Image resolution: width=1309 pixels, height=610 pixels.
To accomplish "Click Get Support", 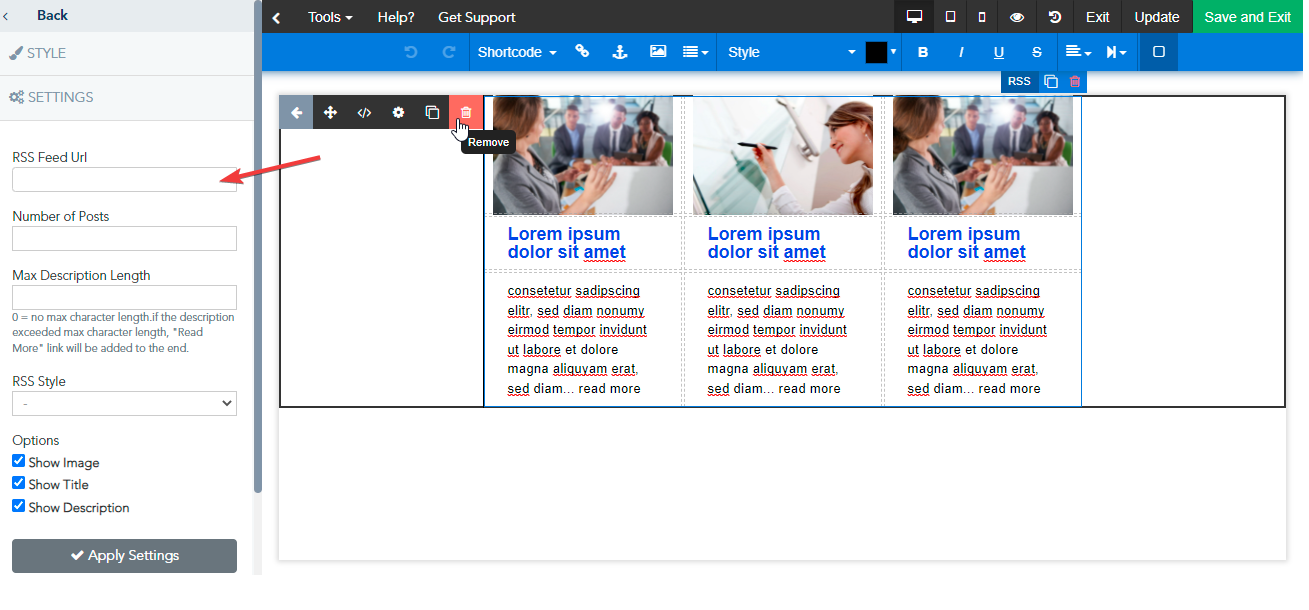I will tap(477, 17).
